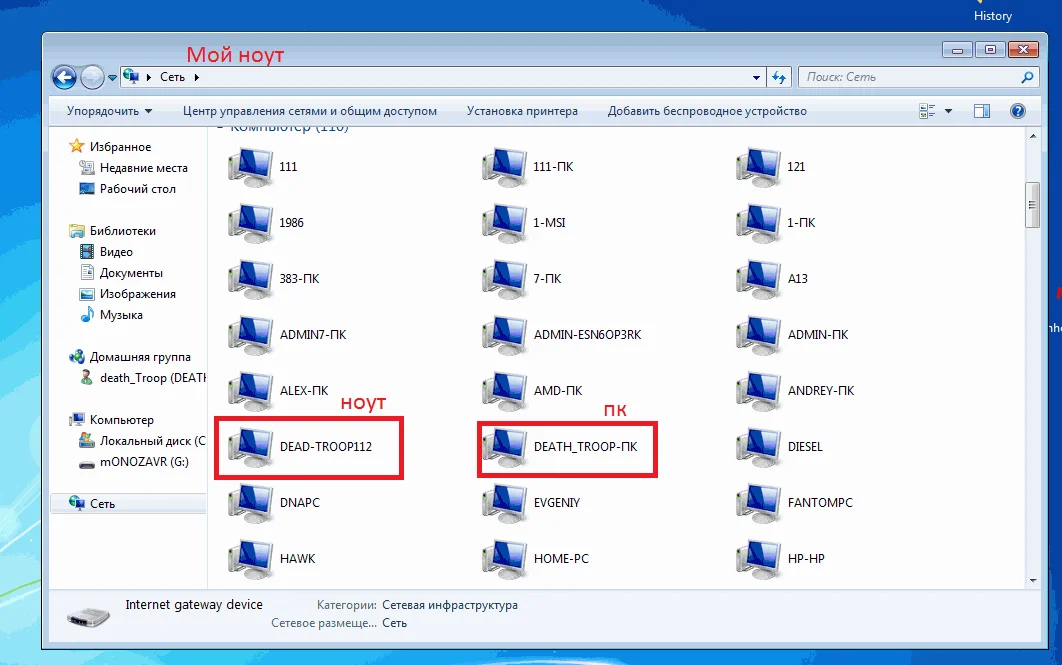Click the 'HAWK' computer name

click(298, 559)
